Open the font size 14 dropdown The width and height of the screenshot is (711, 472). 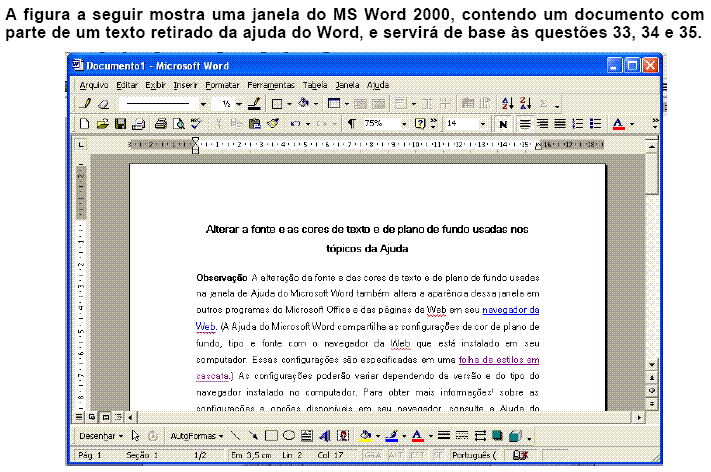click(x=482, y=124)
